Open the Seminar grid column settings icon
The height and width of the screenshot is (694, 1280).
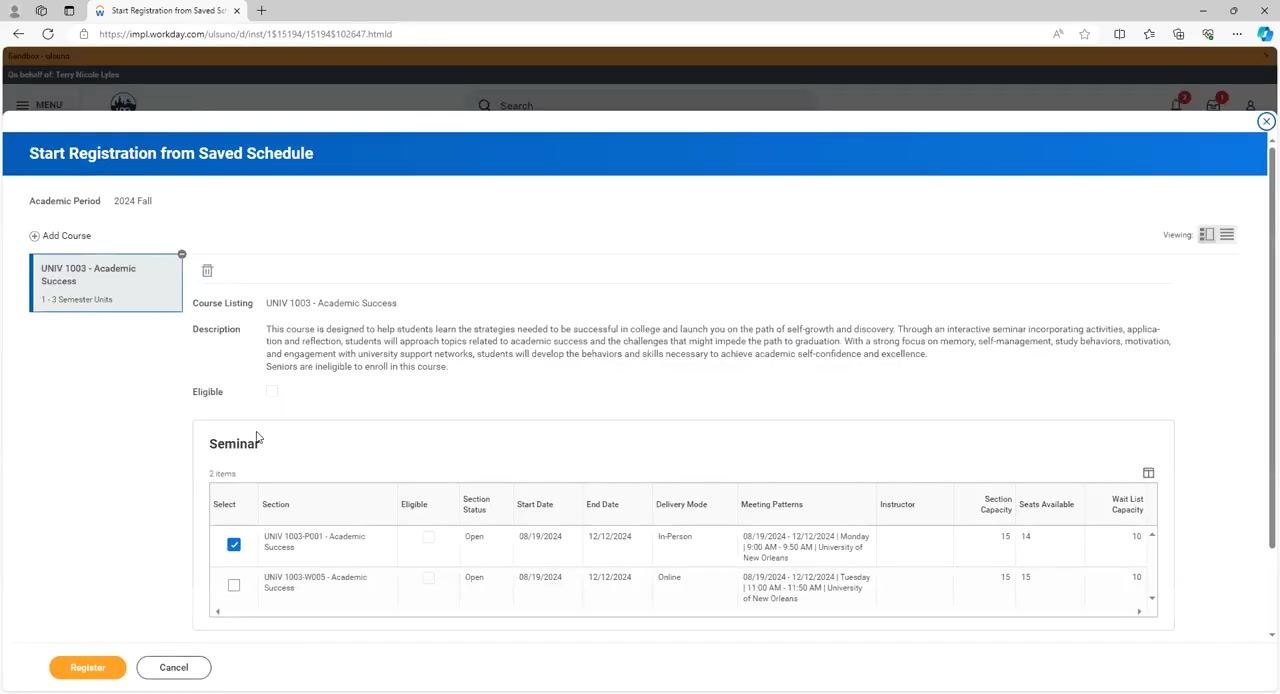(1148, 473)
